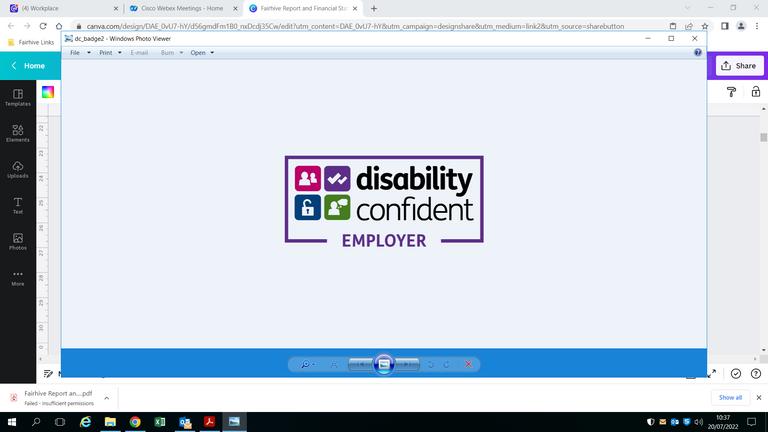Open the Chrome three-dot menu

click(757, 26)
